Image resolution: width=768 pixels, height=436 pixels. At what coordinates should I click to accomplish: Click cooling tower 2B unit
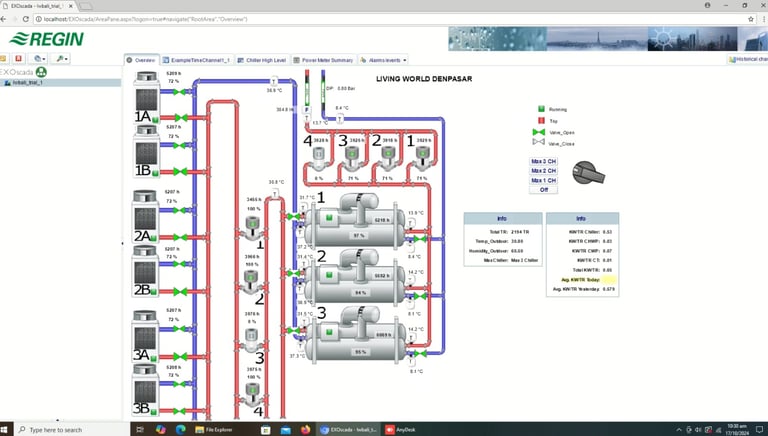[145, 271]
